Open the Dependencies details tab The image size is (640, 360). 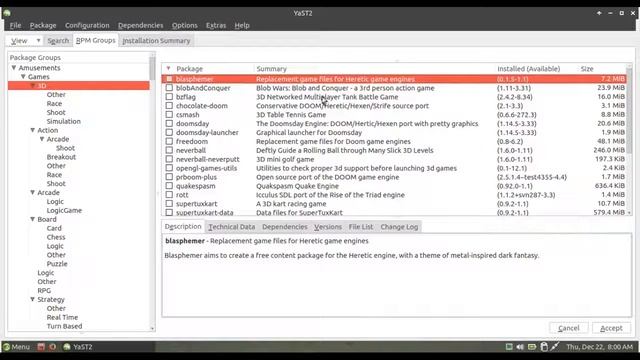(284, 227)
